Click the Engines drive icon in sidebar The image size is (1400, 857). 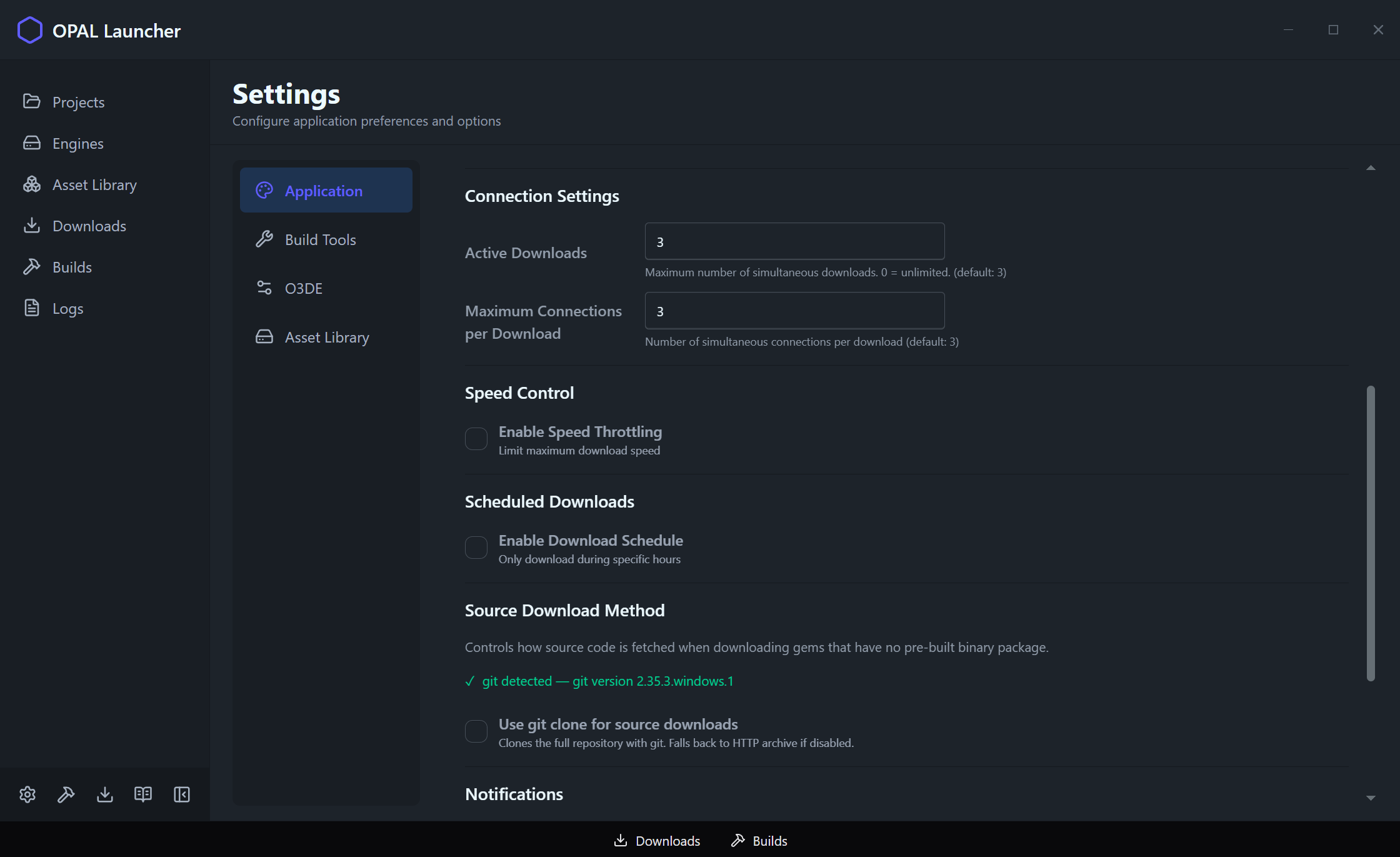click(x=32, y=143)
